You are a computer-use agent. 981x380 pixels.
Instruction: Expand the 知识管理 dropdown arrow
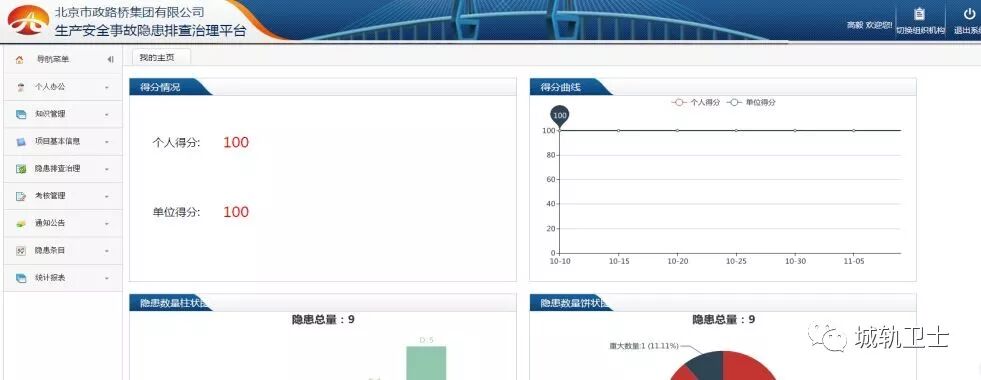(x=107, y=115)
